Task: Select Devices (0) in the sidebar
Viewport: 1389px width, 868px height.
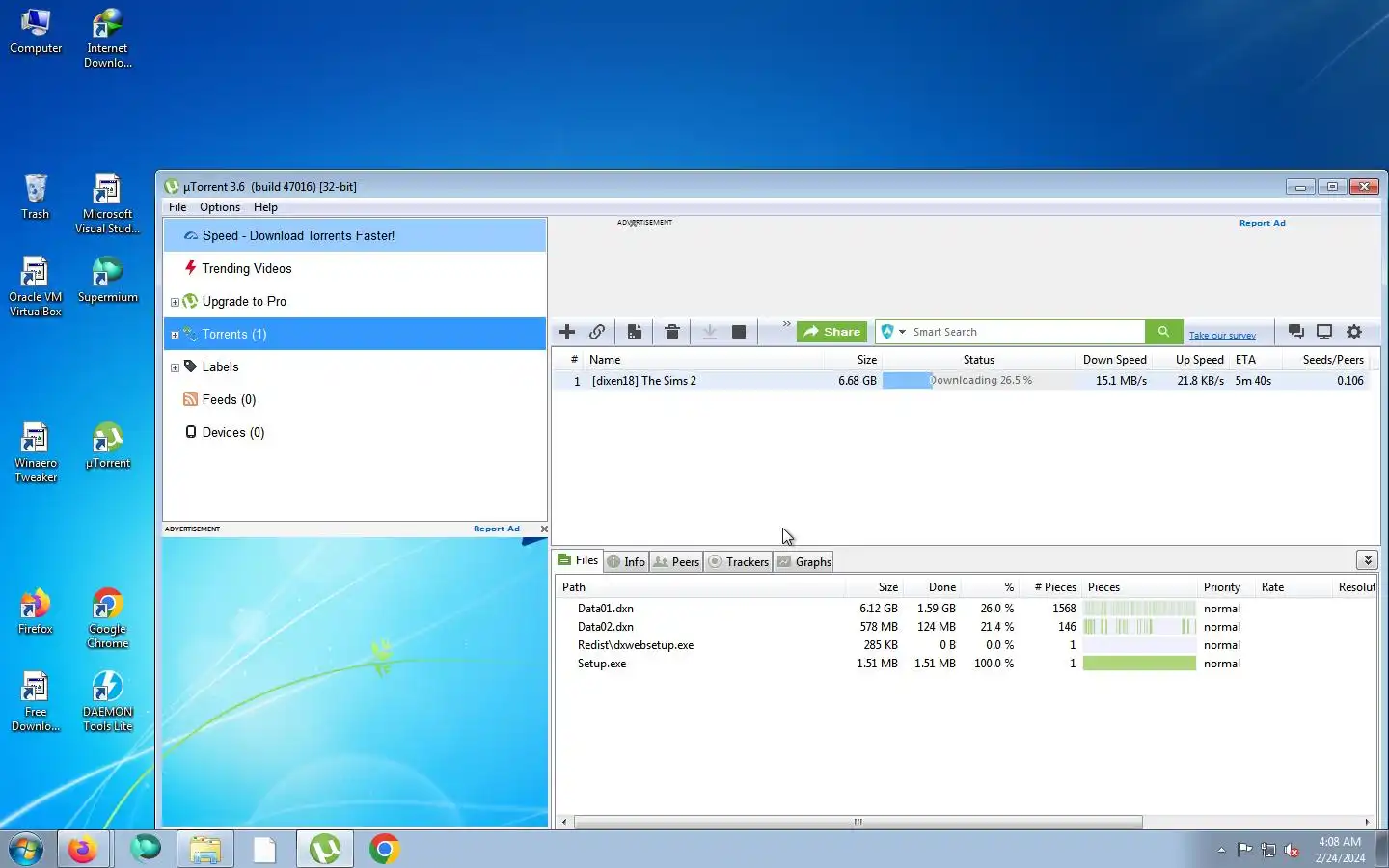Action: pyautogui.click(x=355, y=432)
